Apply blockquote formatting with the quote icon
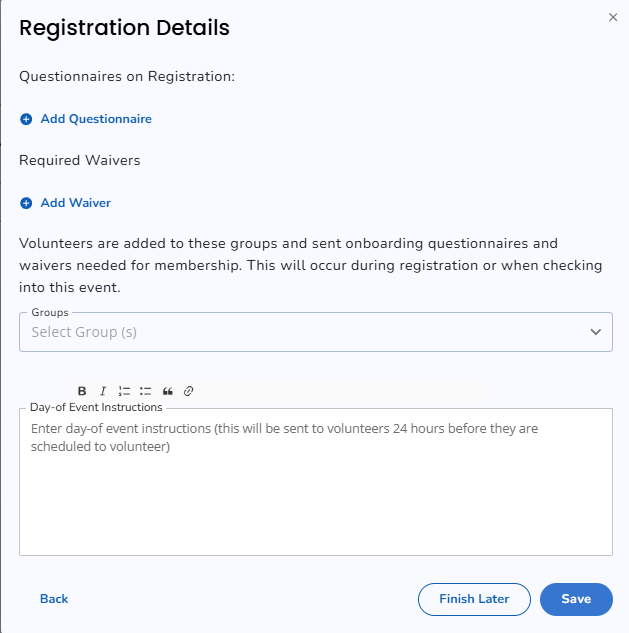 pyautogui.click(x=168, y=391)
